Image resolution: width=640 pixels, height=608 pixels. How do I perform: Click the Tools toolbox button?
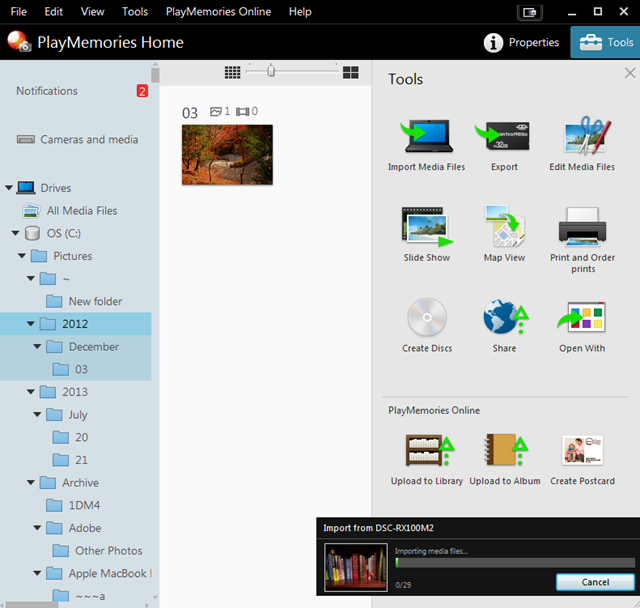[x=606, y=42]
